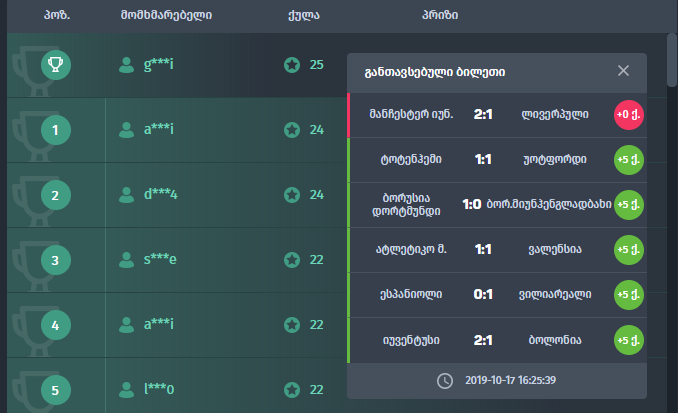
Task: Click the star icon in d***4's row
Action: coord(291,195)
